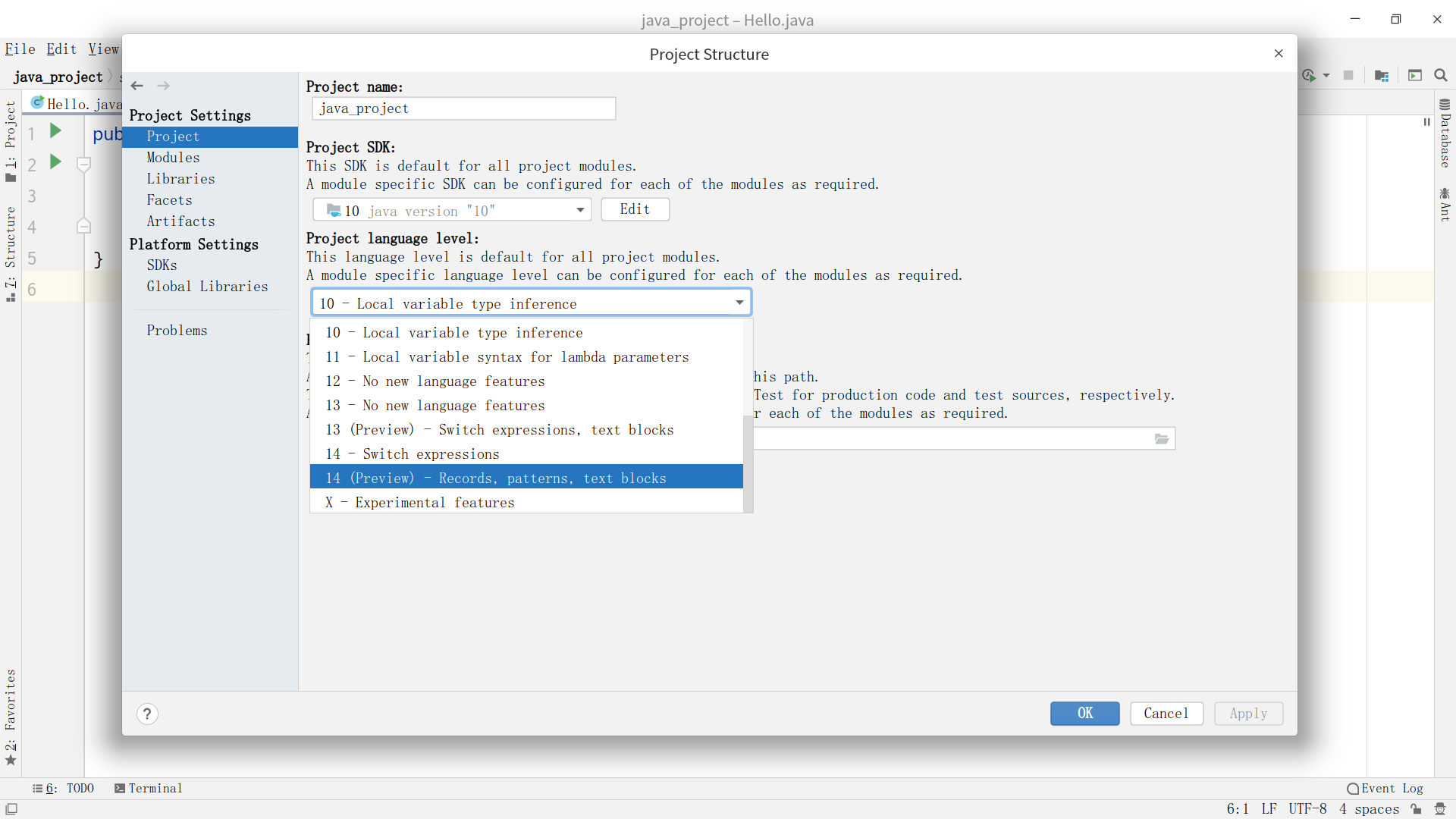Viewport: 1456px width, 819px height.
Task: Run Hello.java via the gutter run arrow
Action: [54, 130]
